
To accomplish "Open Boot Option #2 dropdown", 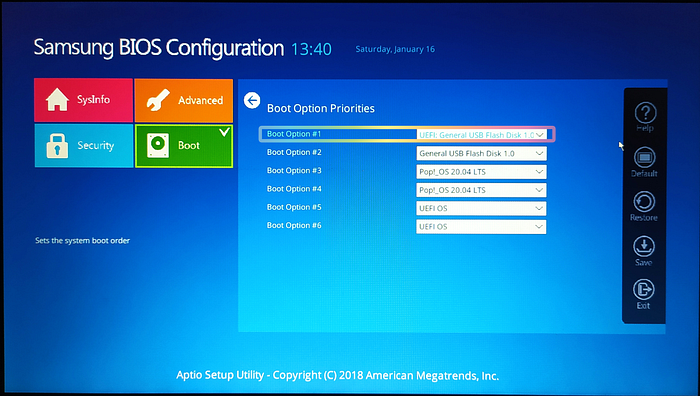I will pos(481,154).
